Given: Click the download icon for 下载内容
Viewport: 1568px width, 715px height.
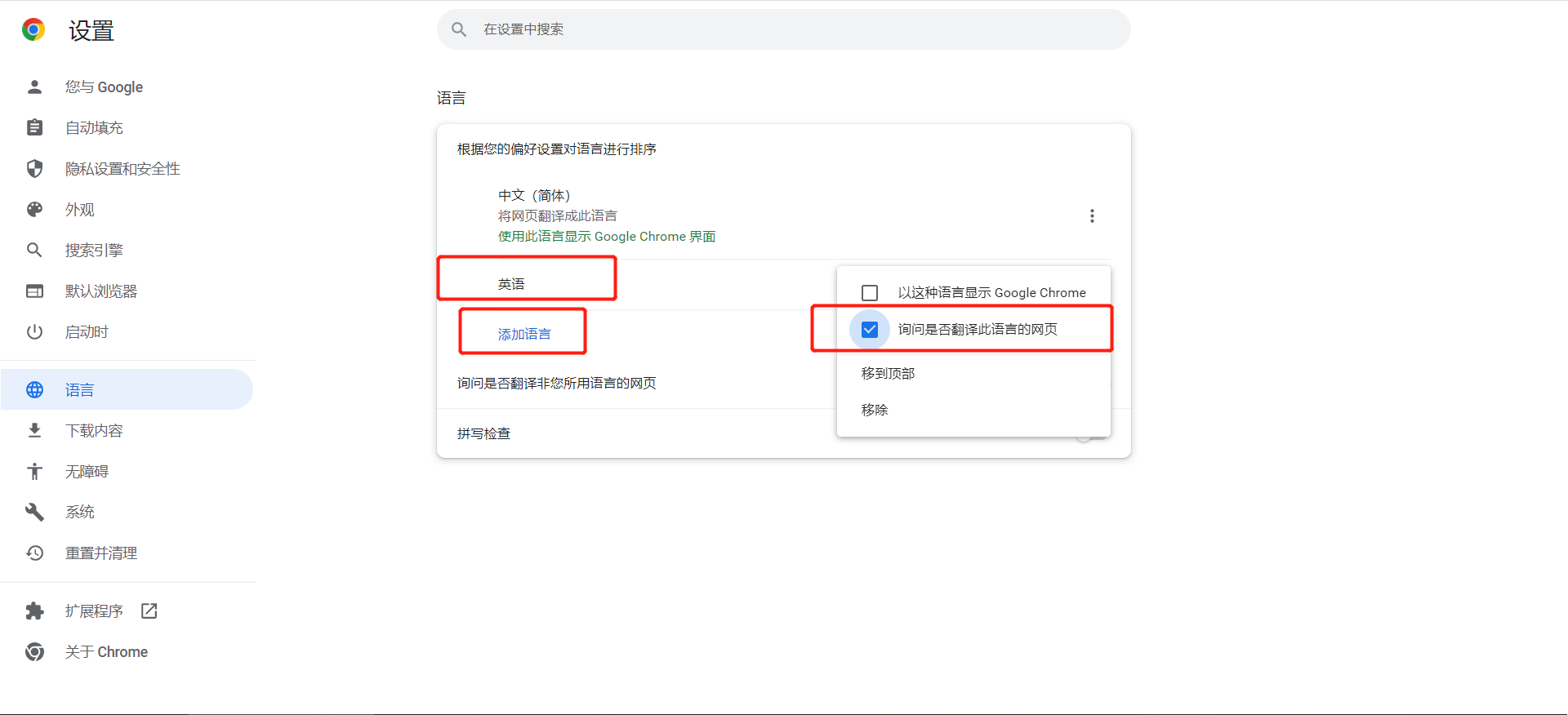Looking at the screenshot, I should coord(34,430).
